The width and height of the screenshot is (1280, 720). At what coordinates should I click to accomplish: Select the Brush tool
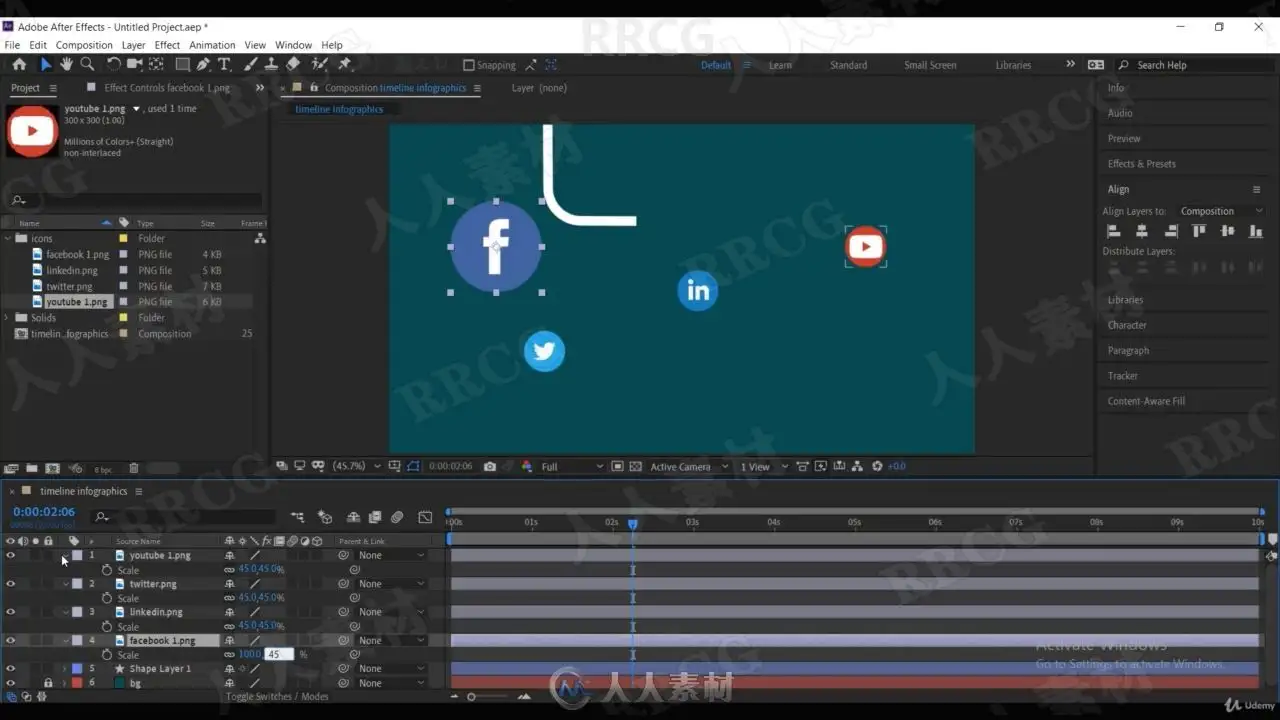[250, 64]
